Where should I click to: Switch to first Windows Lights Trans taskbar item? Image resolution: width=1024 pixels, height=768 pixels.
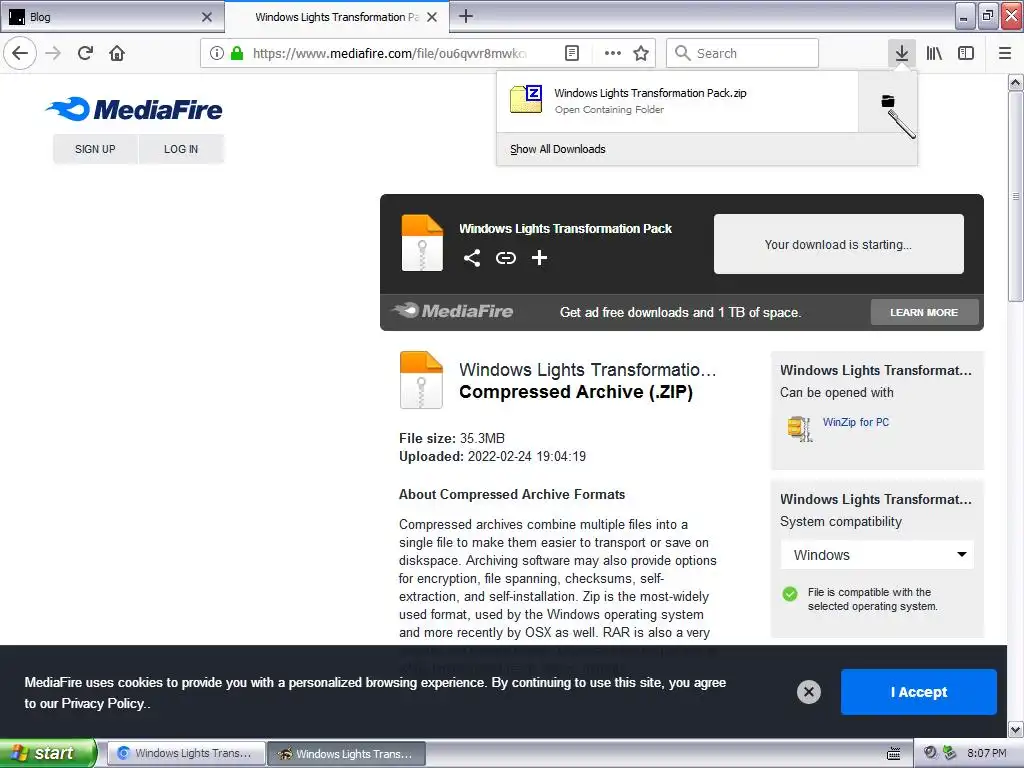click(x=186, y=753)
